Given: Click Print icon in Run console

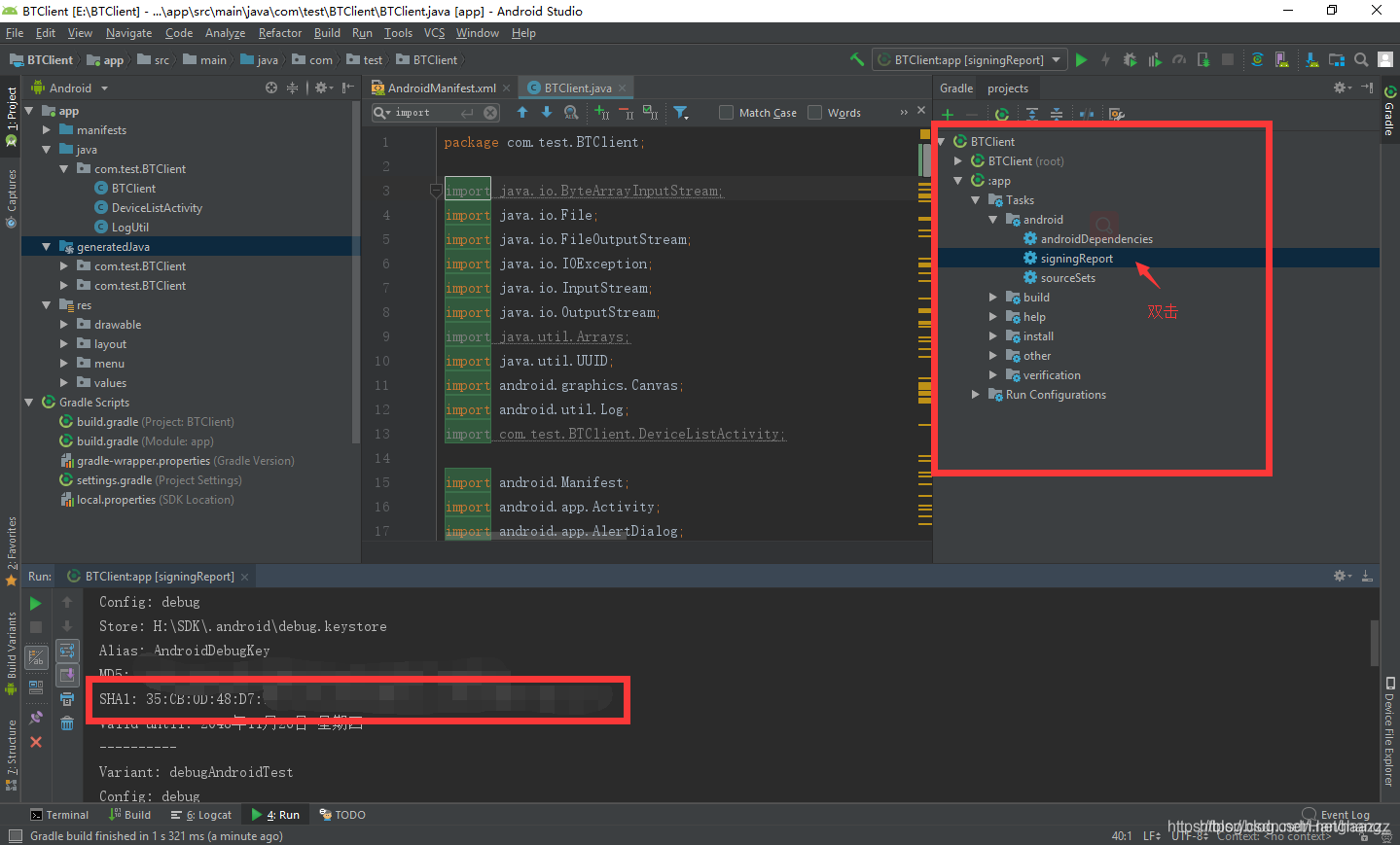Looking at the screenshot, I should [67, 699].
